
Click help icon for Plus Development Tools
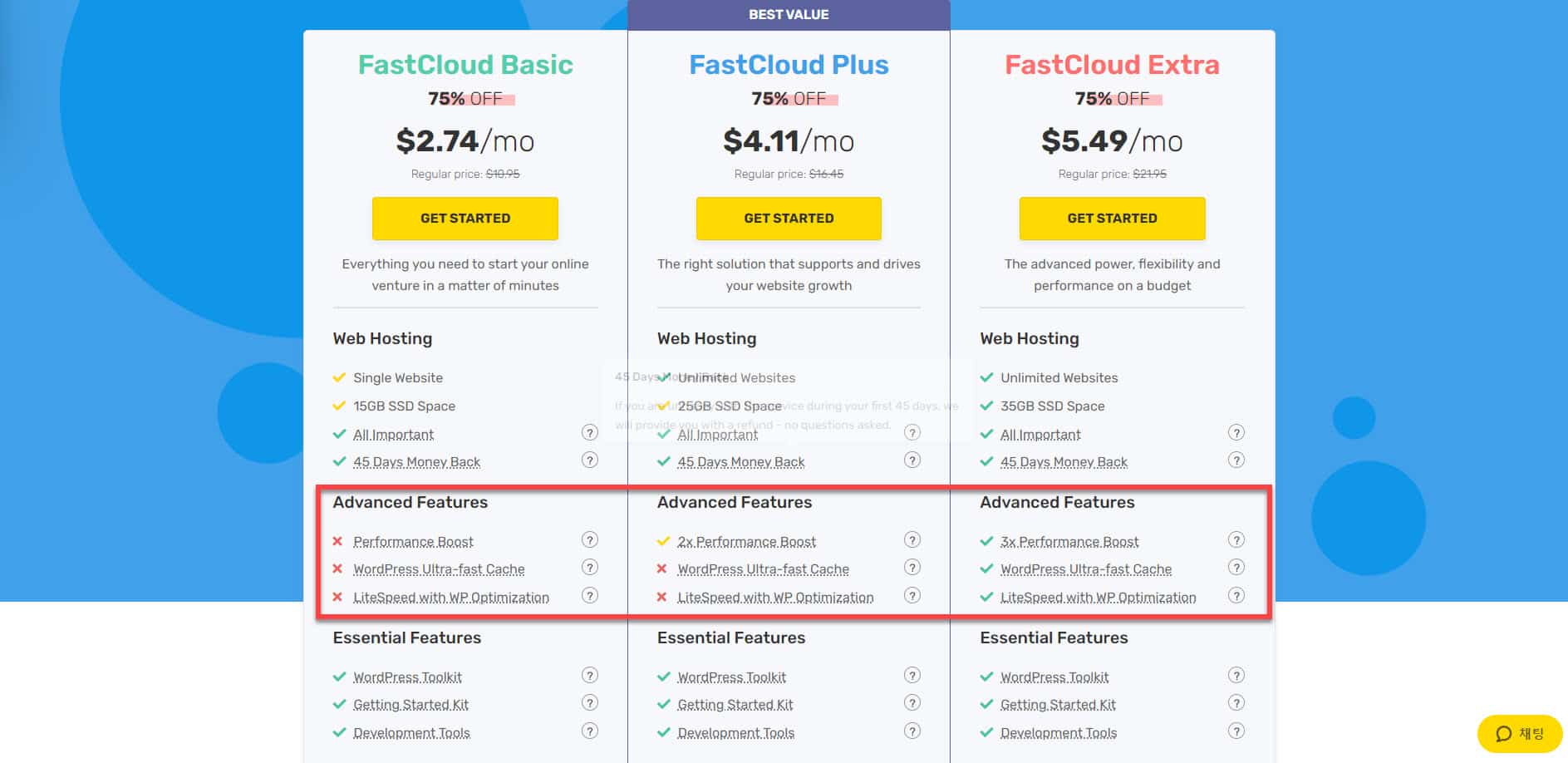912,731
